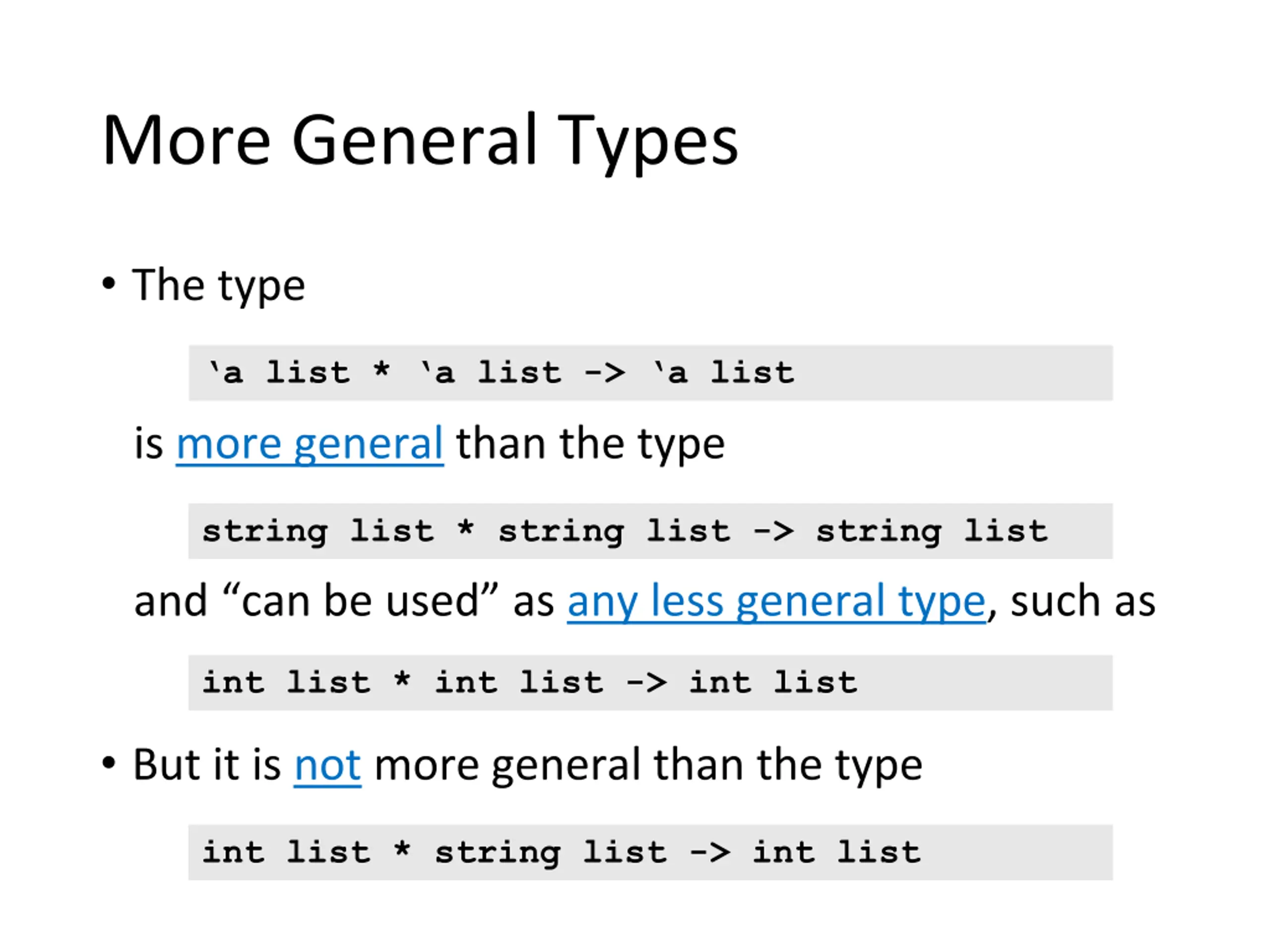Click the first bullet point marker
Image resolution: width=1270 pixels, height=952 pixels.
click(x=109, y=284)
